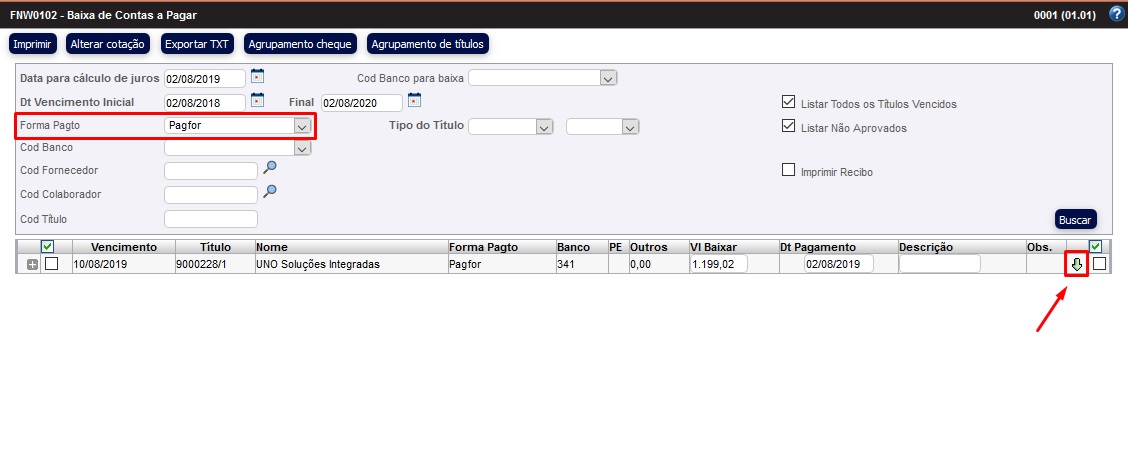The width and height of the screenshot is (1128, 467).
Task: Click the Cod Colaborador search magnifier
Action: pyautogui.click(x=269, y=192)
